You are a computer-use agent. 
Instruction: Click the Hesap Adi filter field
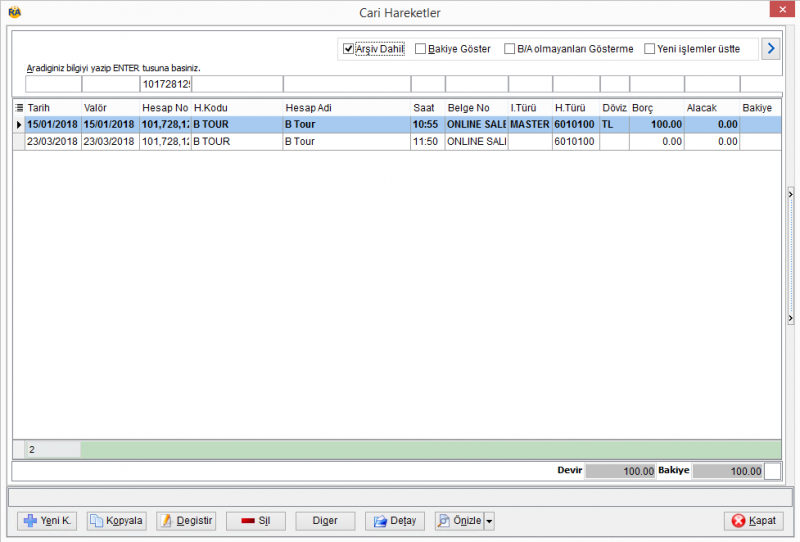(347, 84)
